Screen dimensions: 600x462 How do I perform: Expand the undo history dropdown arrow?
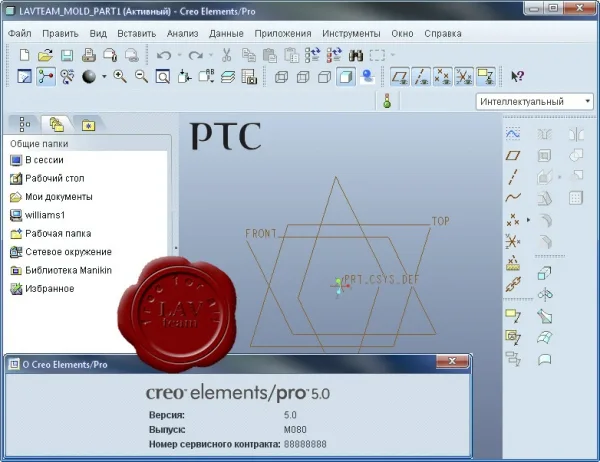coord(179,55)
